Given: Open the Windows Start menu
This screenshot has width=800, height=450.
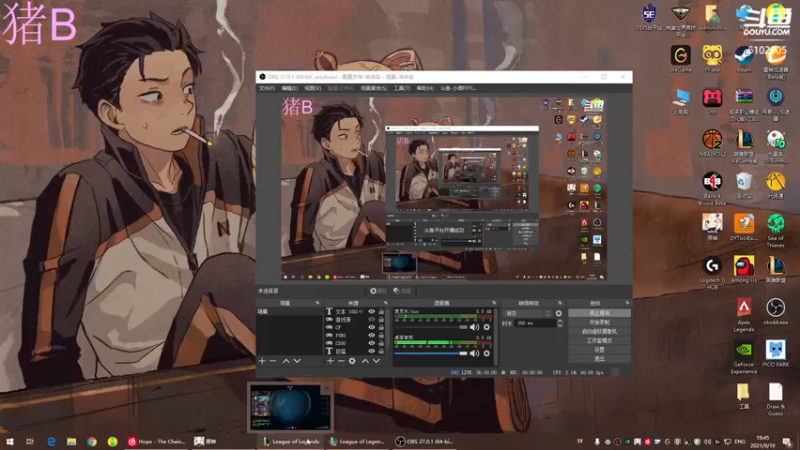Looking at the screenshot, I should pos(10,441).
